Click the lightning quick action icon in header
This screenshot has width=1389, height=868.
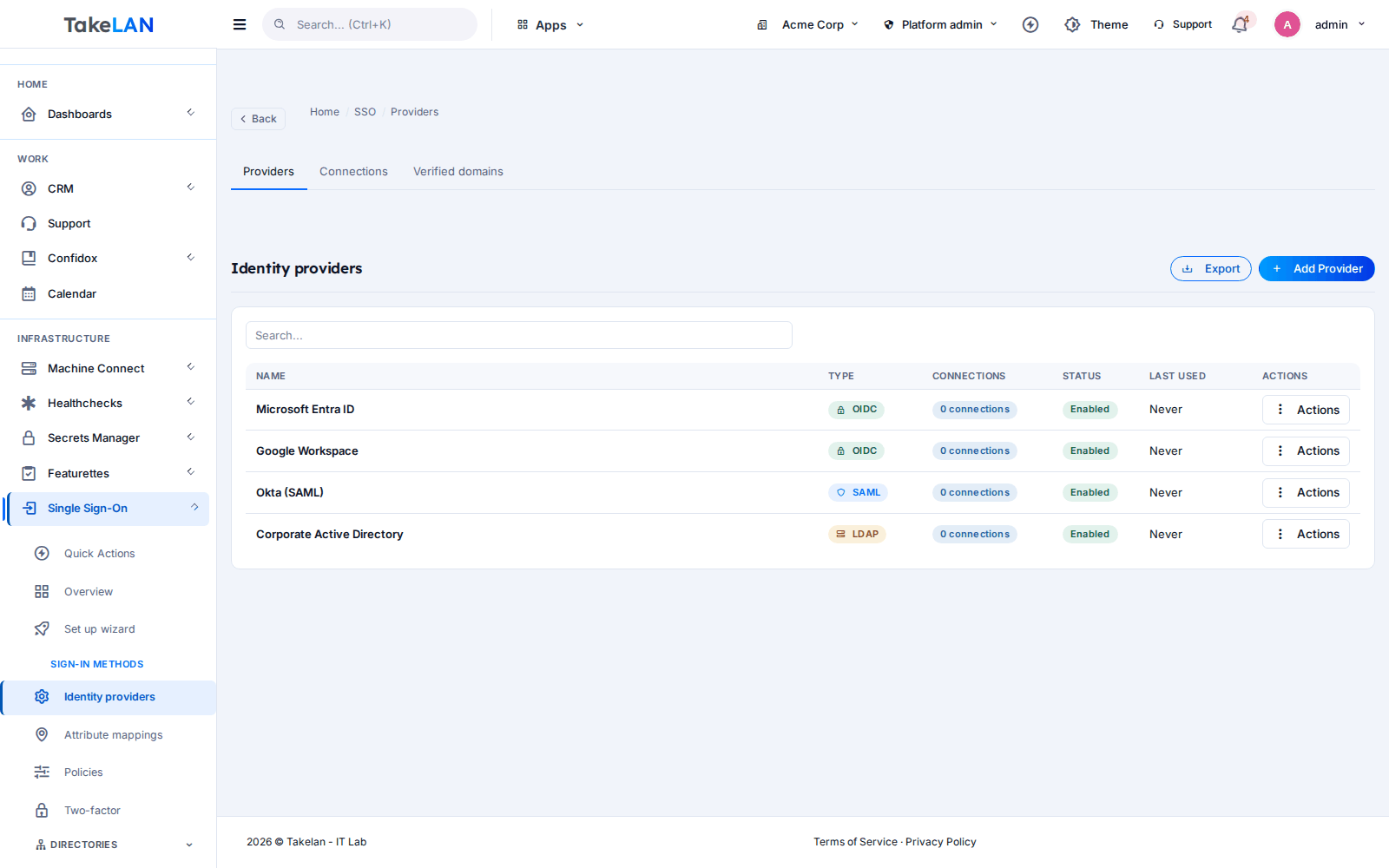tap(1030, 24)
